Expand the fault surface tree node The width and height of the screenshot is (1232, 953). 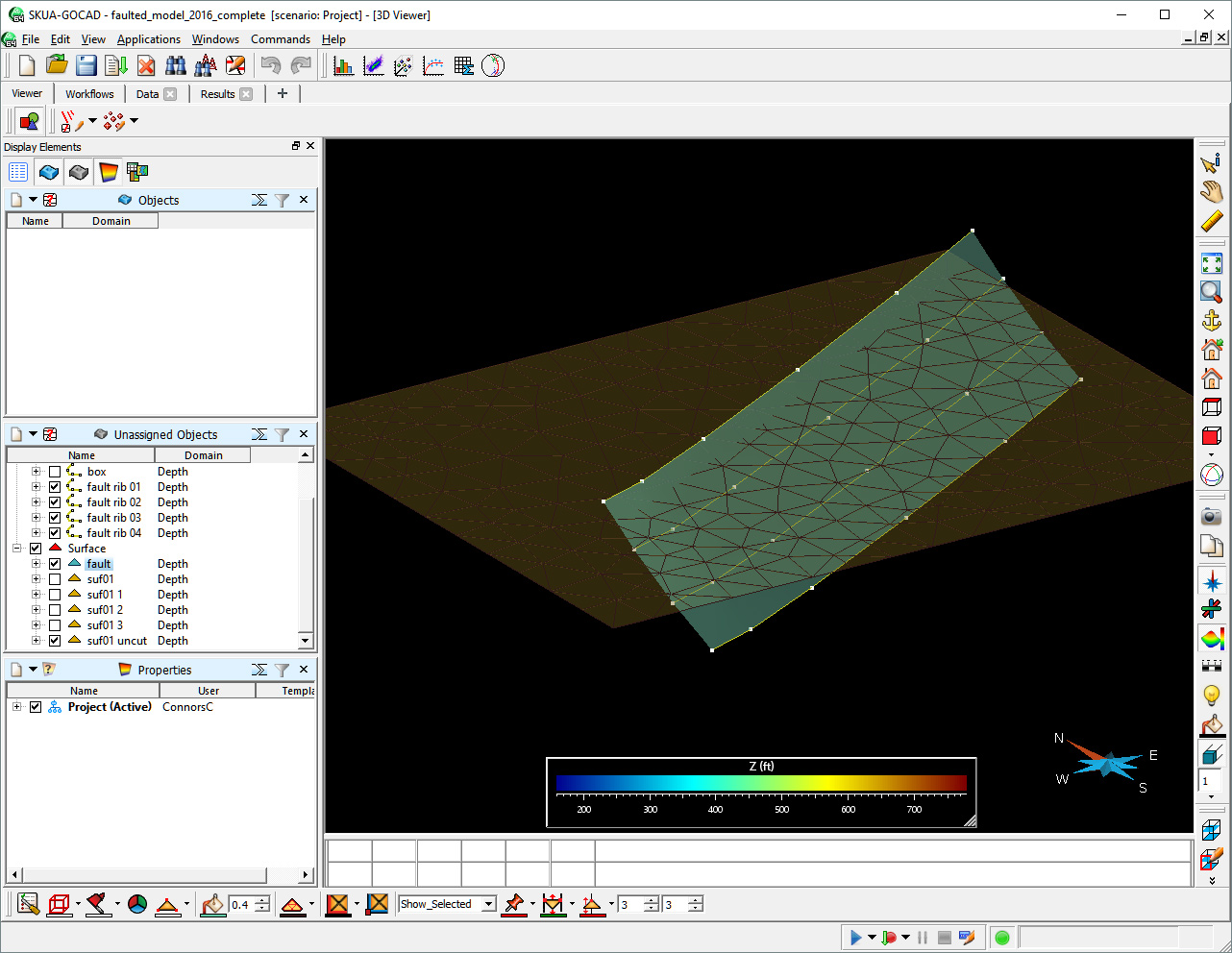tap(36, 564)
